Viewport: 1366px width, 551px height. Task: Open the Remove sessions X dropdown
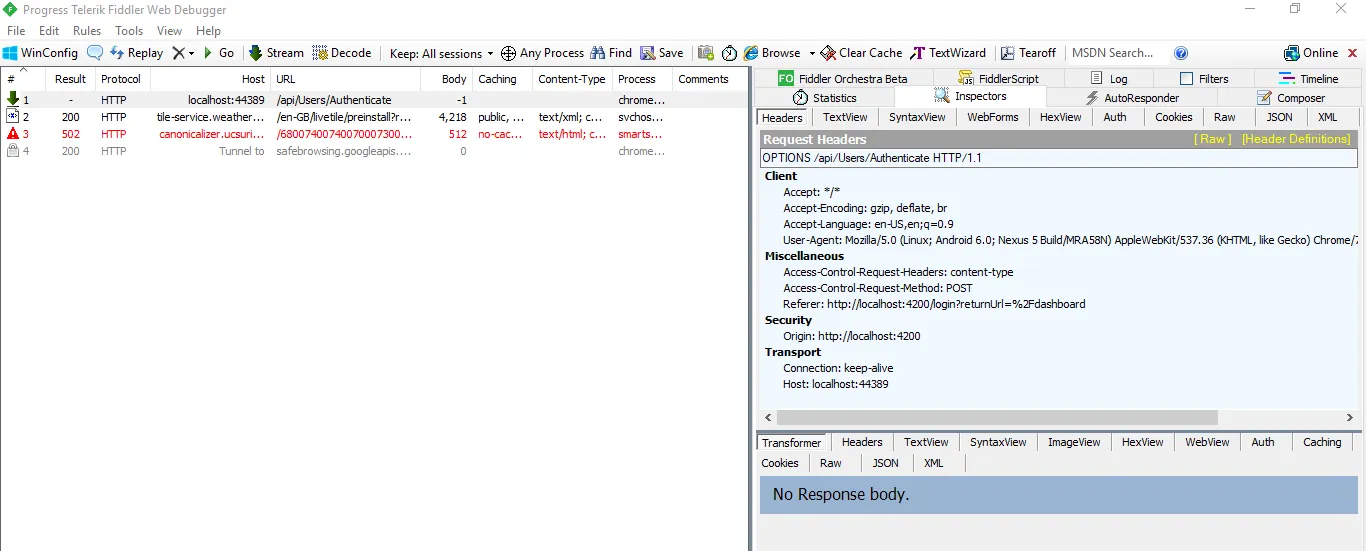click(x=183, y=53)
